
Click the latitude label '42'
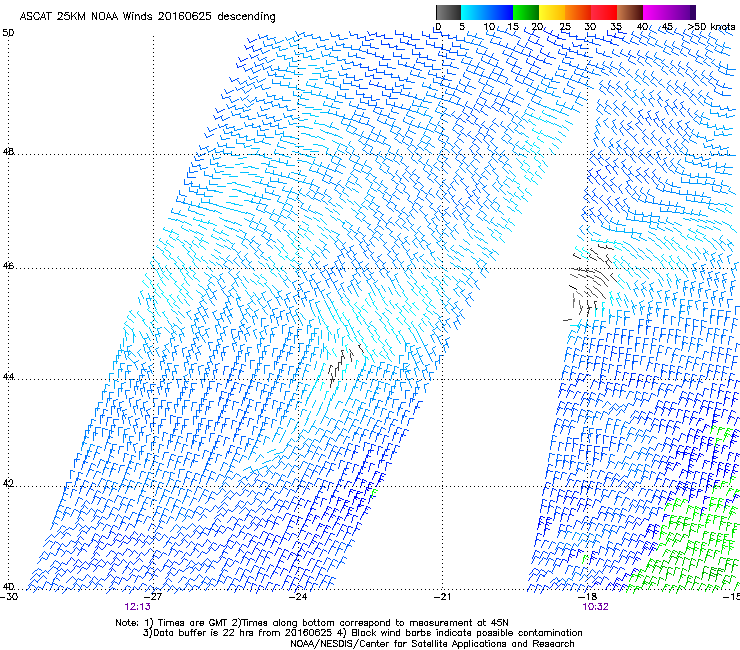tap(8, 484)
